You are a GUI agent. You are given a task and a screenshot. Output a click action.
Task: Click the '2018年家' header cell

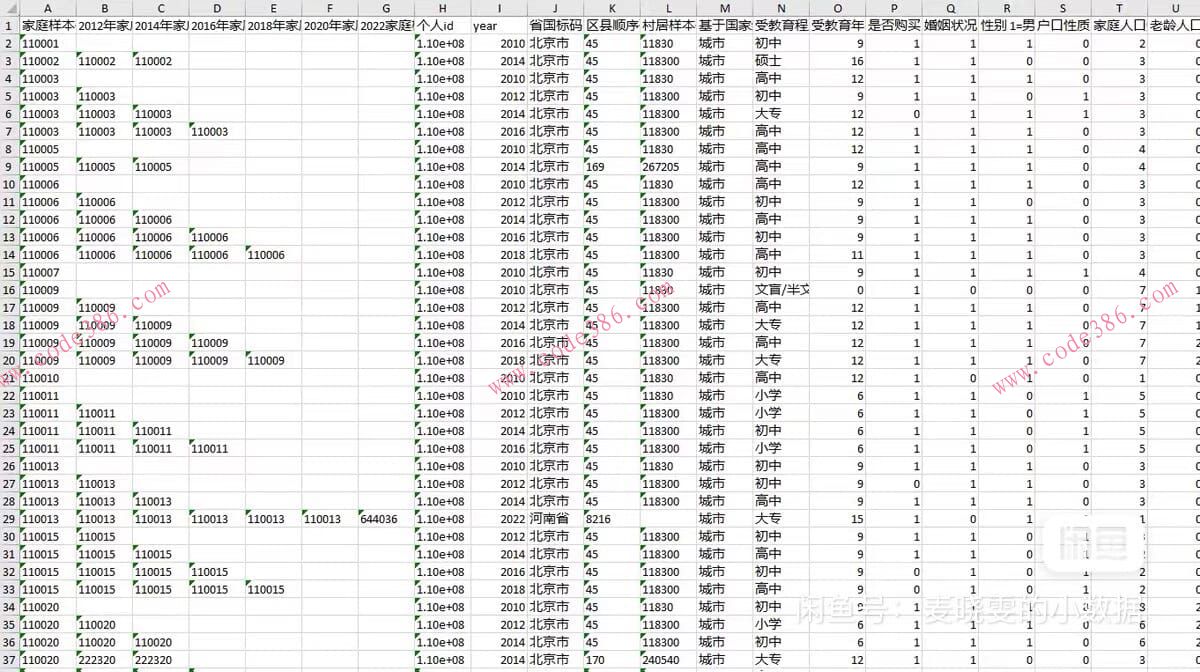[273, 25]
